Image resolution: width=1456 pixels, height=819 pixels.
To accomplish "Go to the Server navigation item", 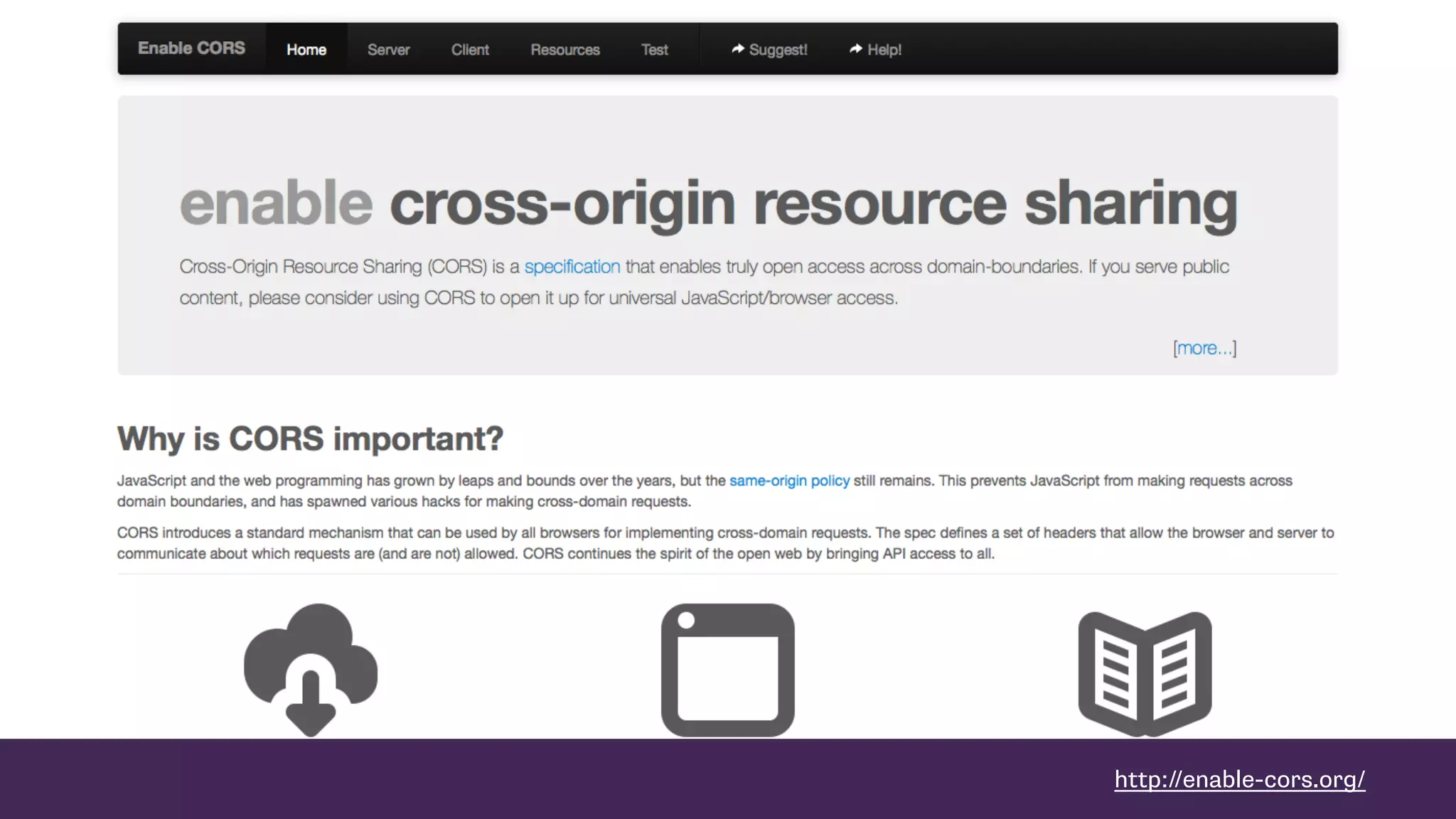I will click(x=388, y=50).
